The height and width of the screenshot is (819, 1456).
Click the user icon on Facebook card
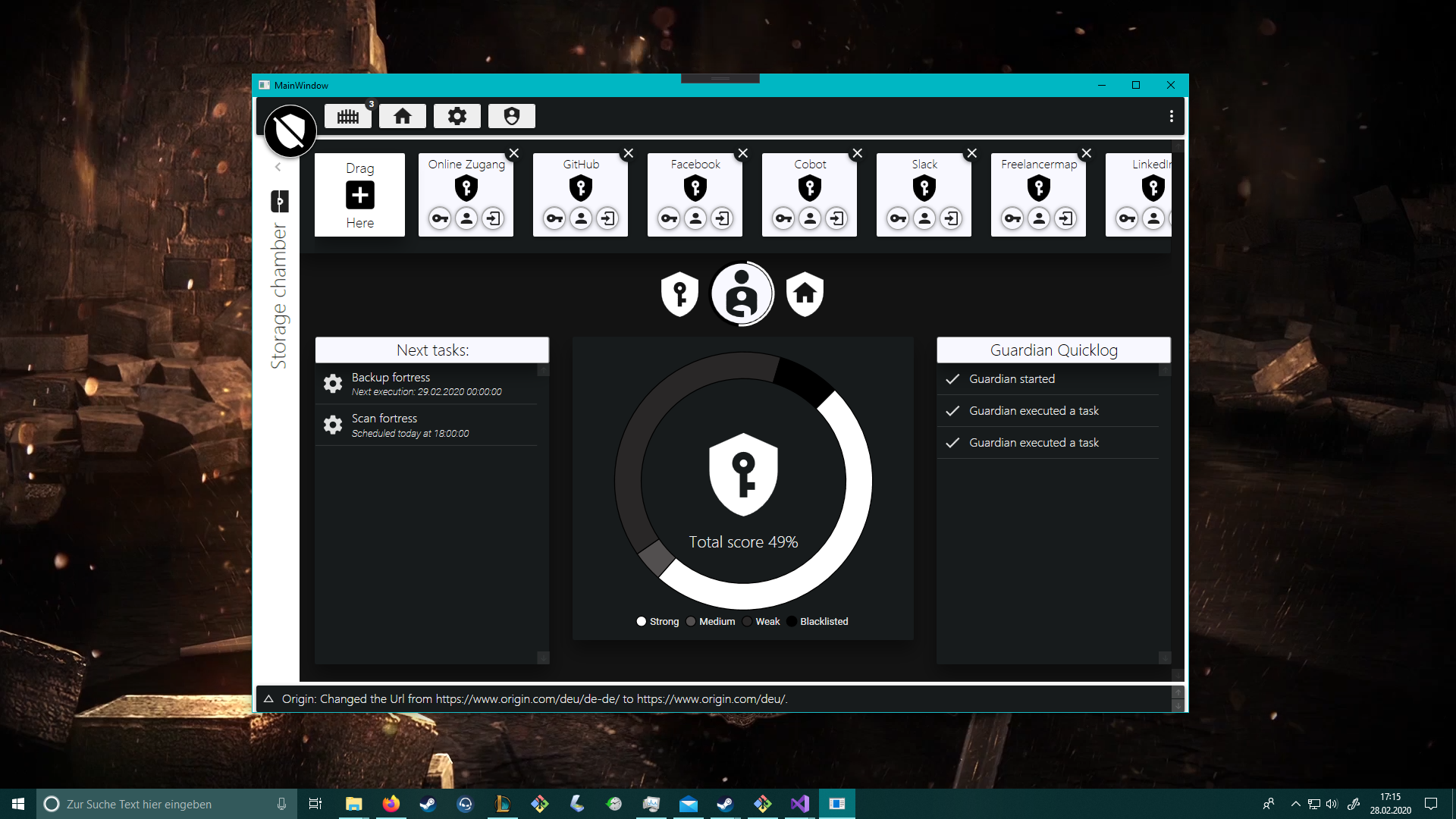click(x=696, y=218)
